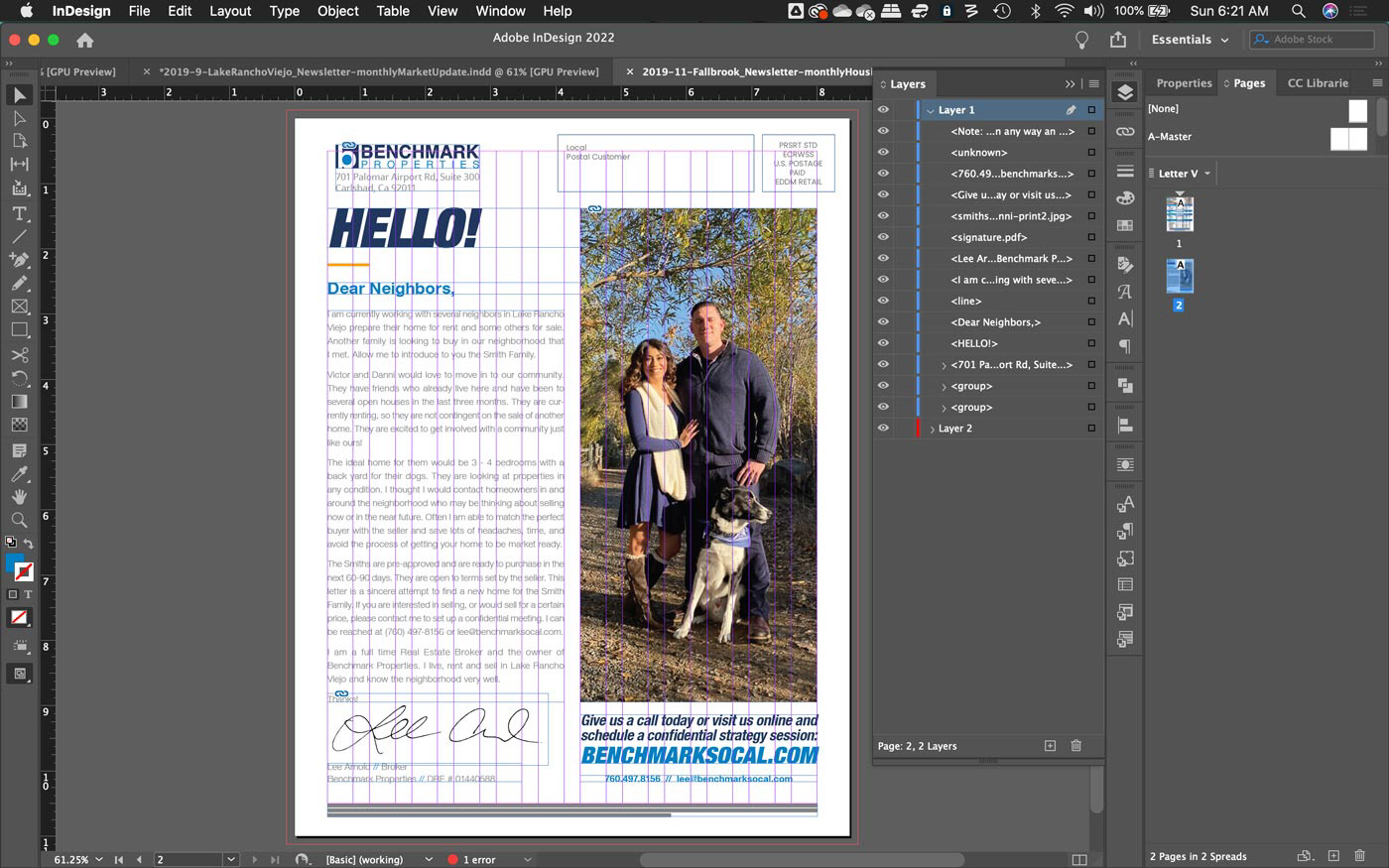1389x868 pixels.
Task: Collapse Layer 1 disclosure arrow
Action: coord(931,110)
